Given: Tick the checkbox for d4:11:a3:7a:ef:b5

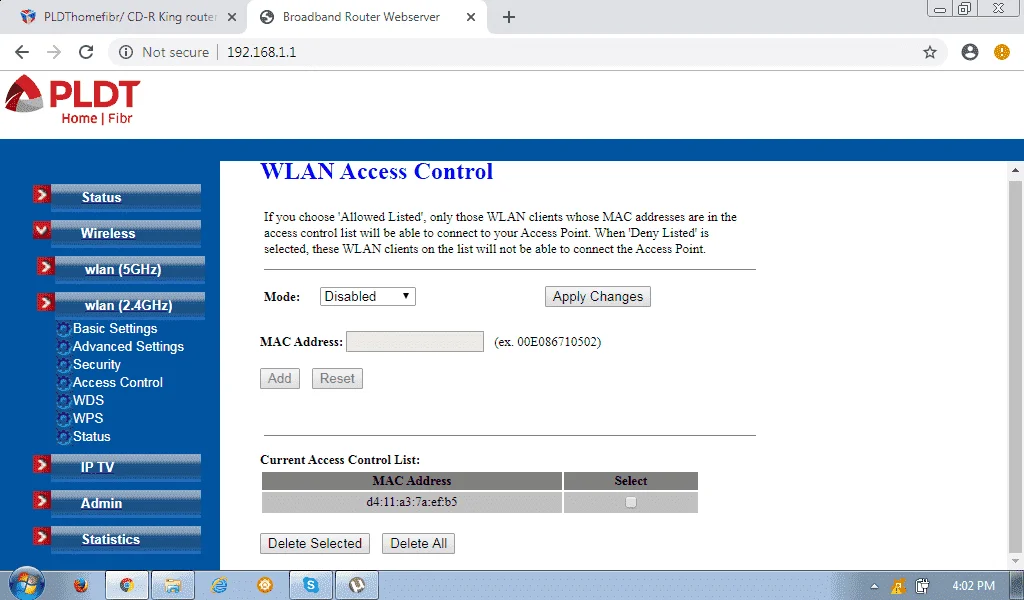Looking at the screenshot, I should [630, 502].
